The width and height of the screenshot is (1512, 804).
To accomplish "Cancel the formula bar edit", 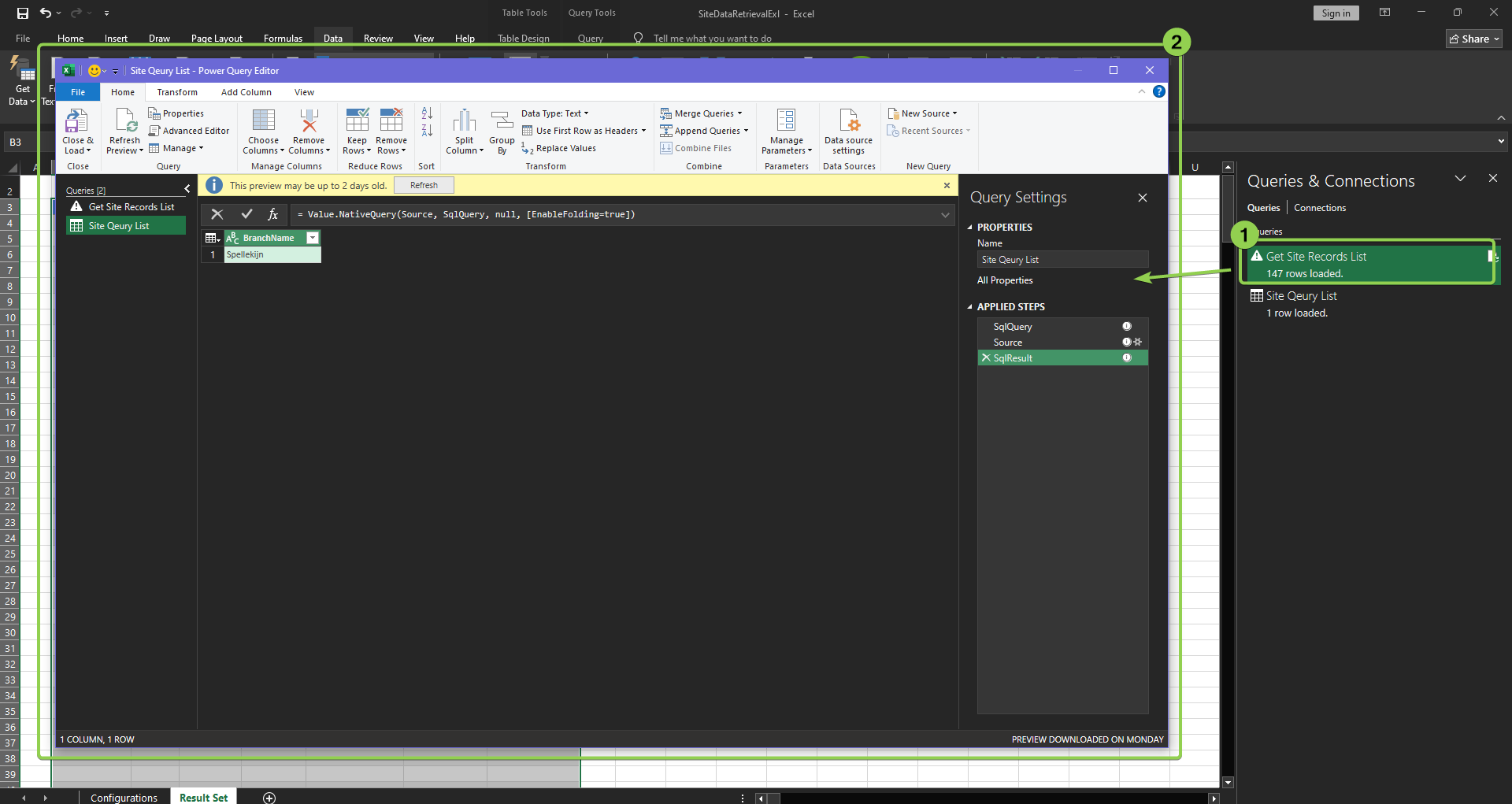I will (217, 214).
